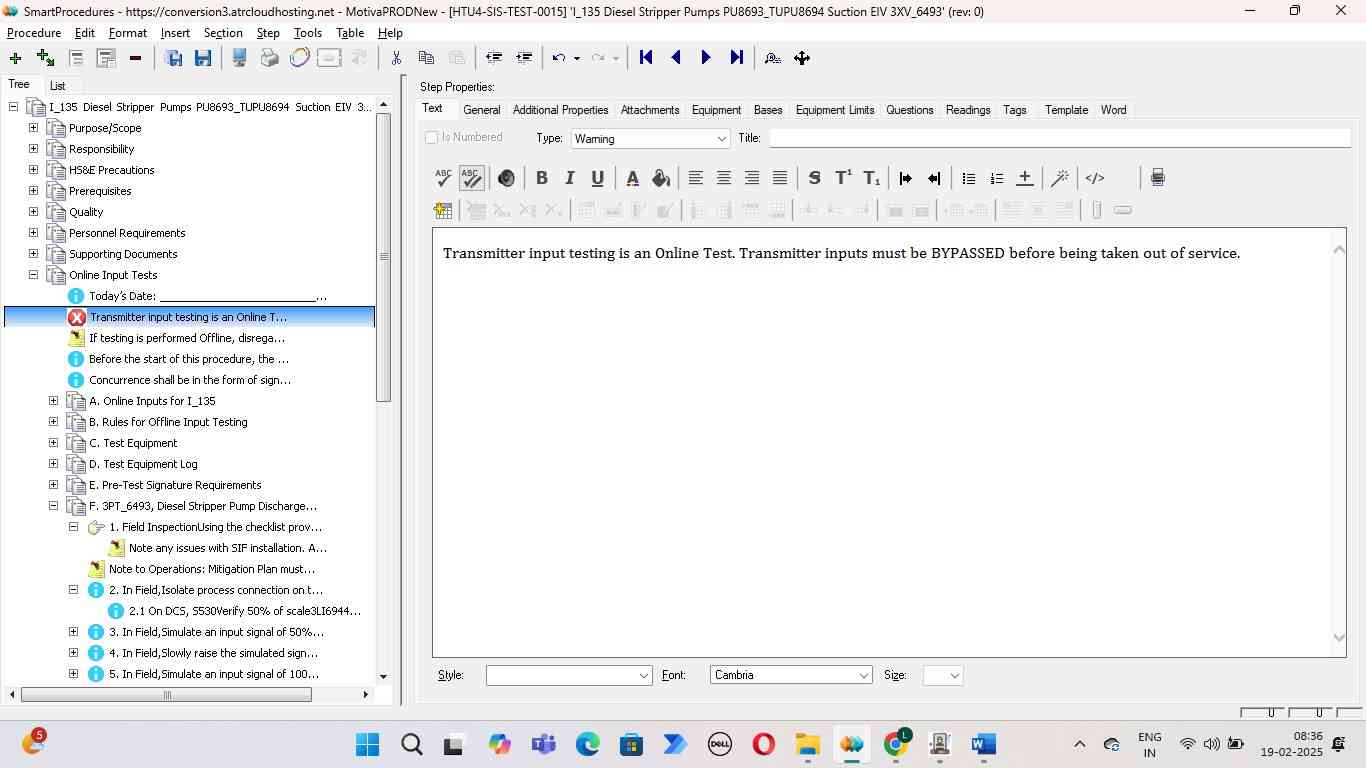Viewport: 1366px width, 768px height.
Task: Open Google Chrome from the taskbar
Action: 896,744
